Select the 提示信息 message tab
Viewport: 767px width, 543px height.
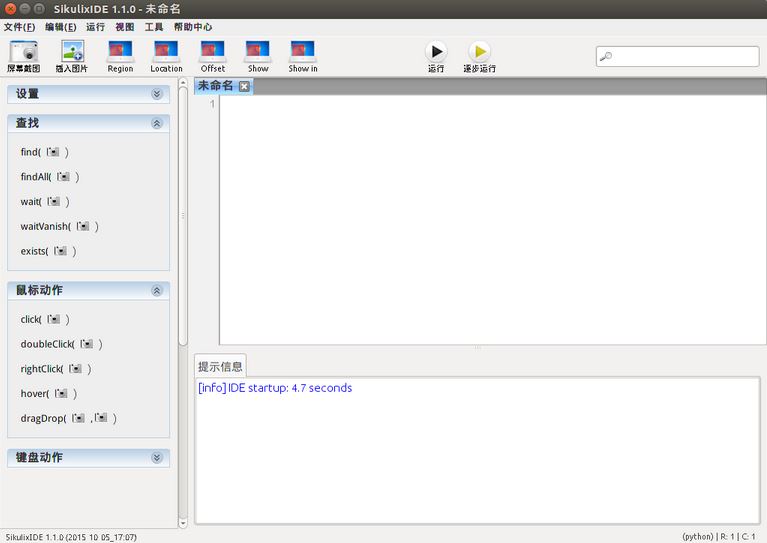[x=220, y=366]
